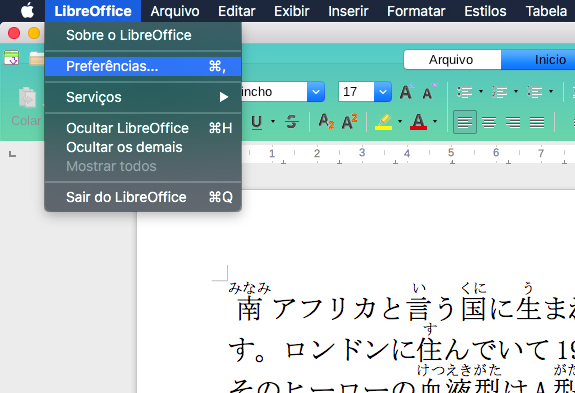Align text left
Screen dimensions: 575x393
pos(465,122)
